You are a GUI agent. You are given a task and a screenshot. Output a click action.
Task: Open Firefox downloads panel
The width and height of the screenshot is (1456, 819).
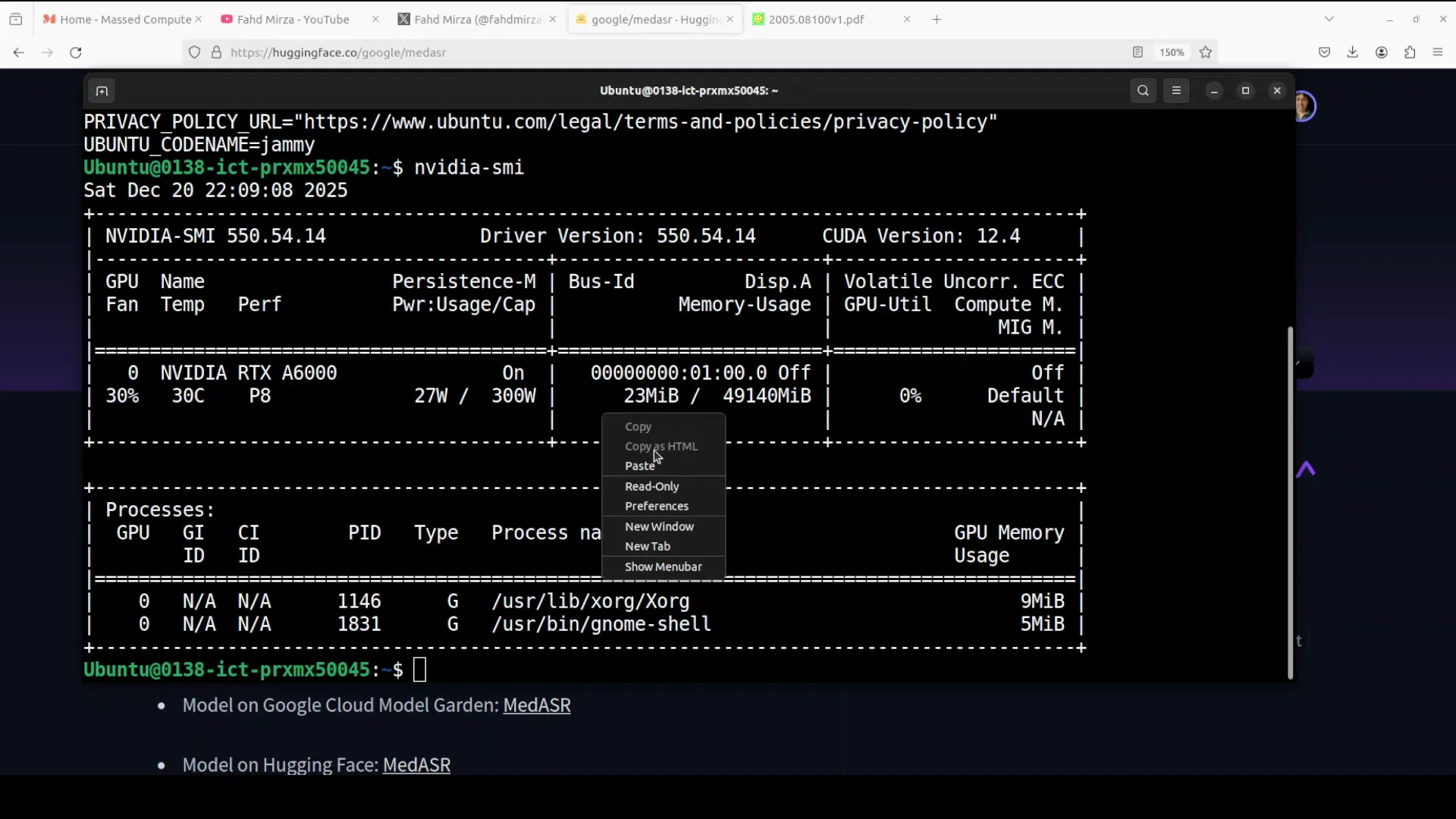point(1352,52)
